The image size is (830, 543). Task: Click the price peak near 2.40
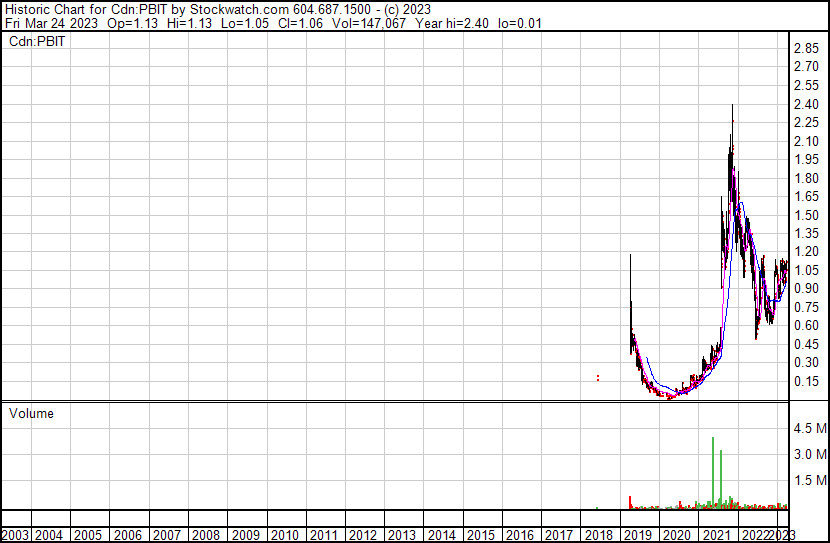tap(733, 106)
